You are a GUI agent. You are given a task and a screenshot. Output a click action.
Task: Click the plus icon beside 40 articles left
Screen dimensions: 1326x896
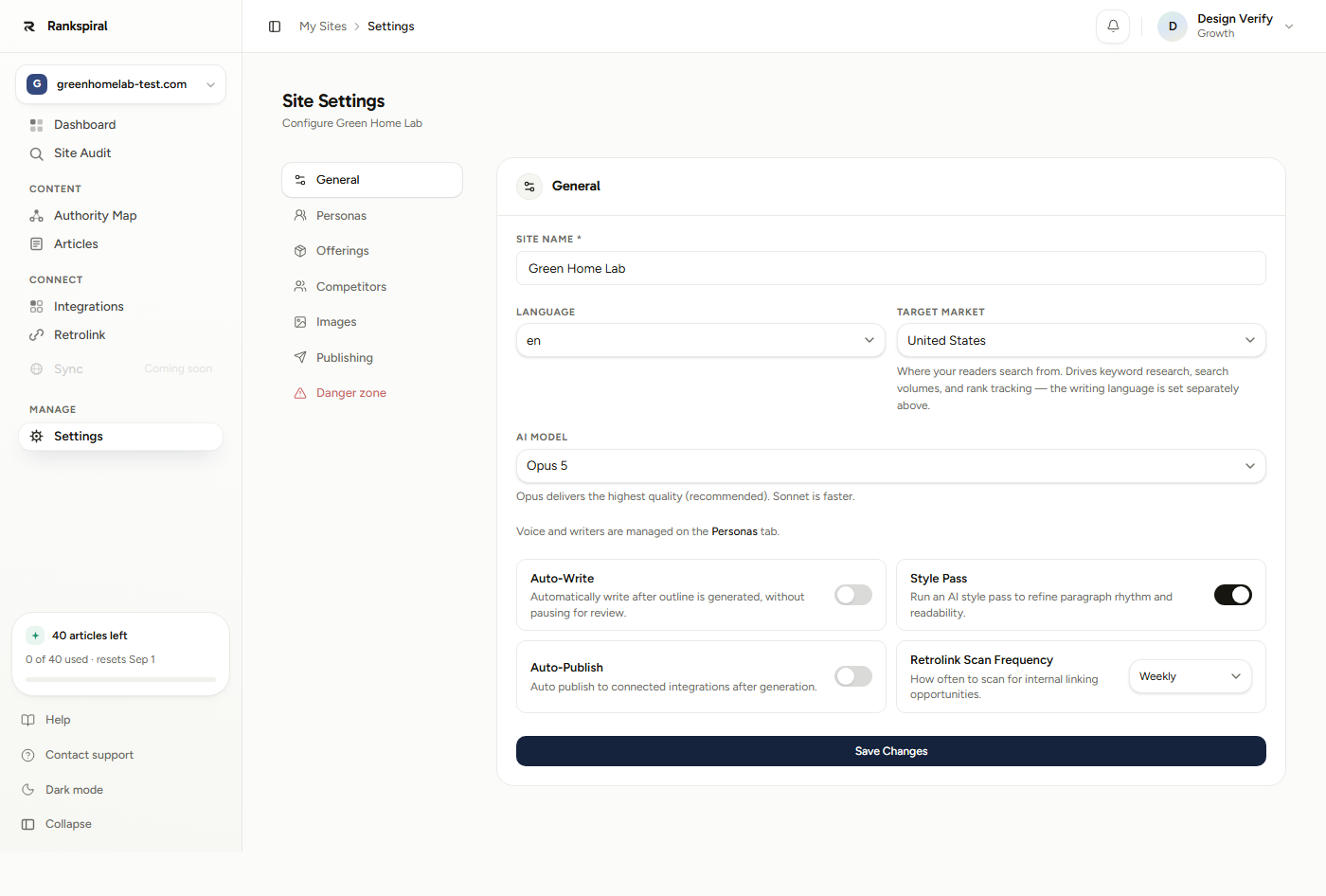click(x=35, y=636)
